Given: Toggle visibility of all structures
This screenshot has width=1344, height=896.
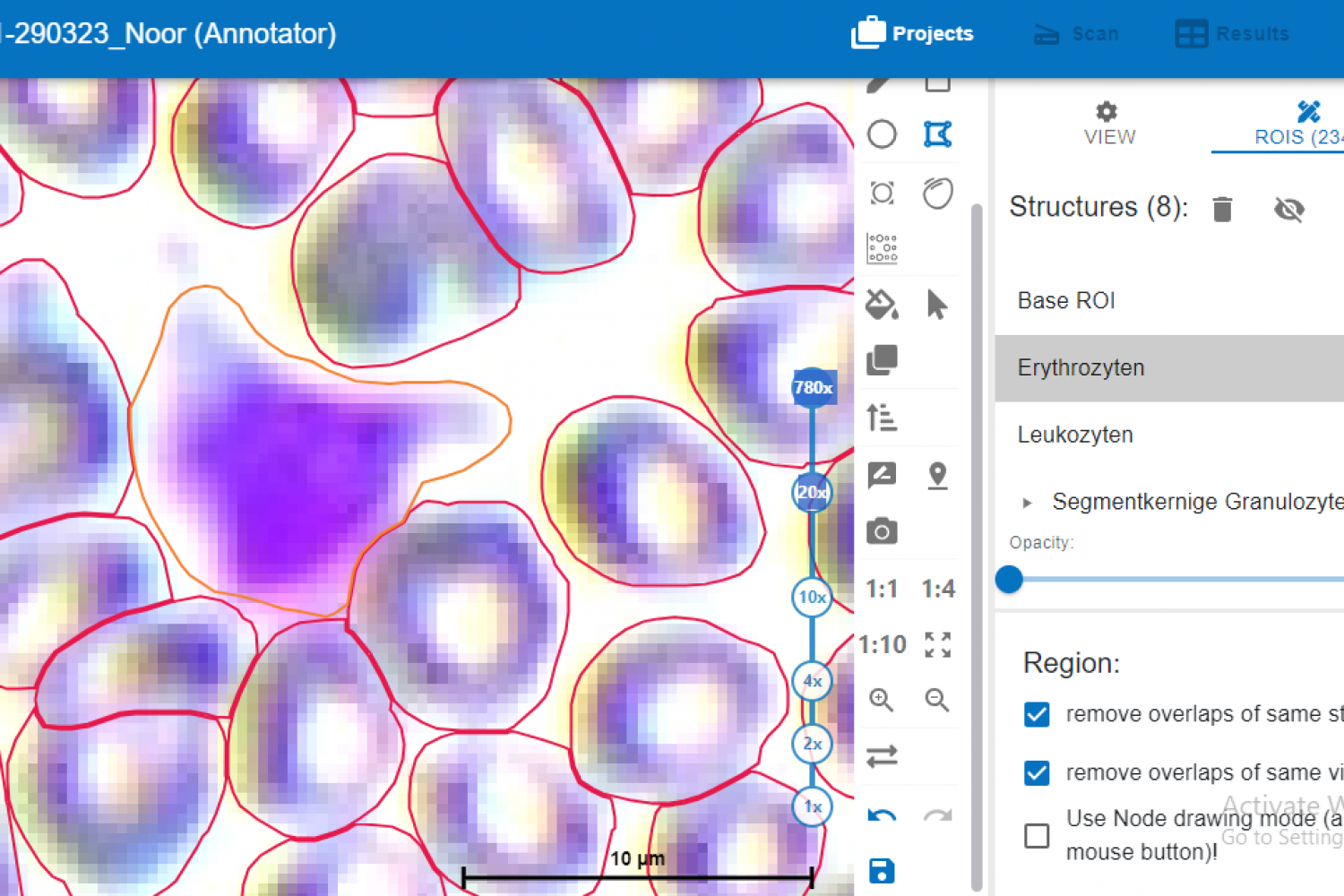Looking at the screenshot, I should pos(1288,209).
